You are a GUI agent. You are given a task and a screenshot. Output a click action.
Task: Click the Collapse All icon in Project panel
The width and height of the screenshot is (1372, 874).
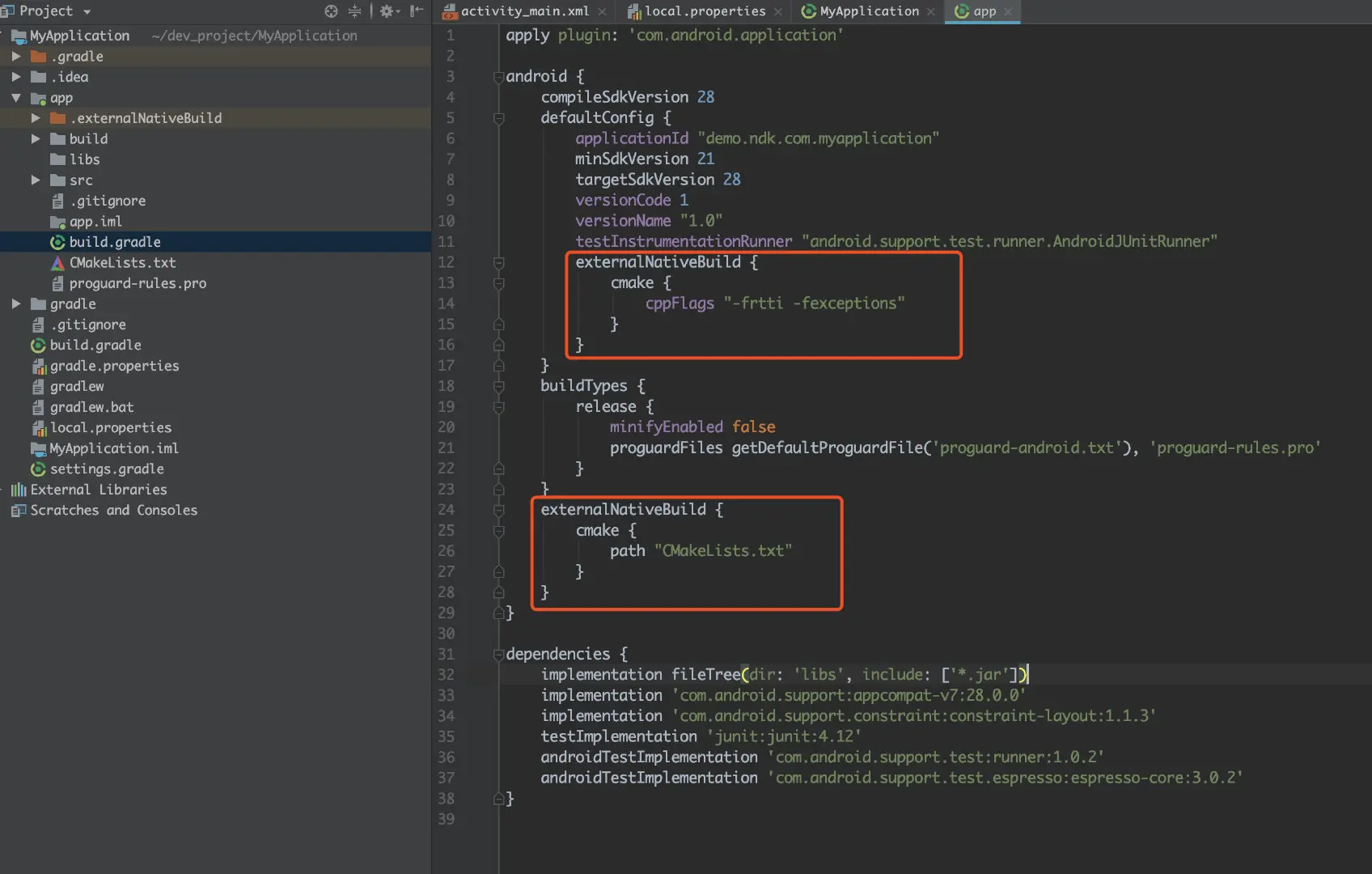coord(354,11)
